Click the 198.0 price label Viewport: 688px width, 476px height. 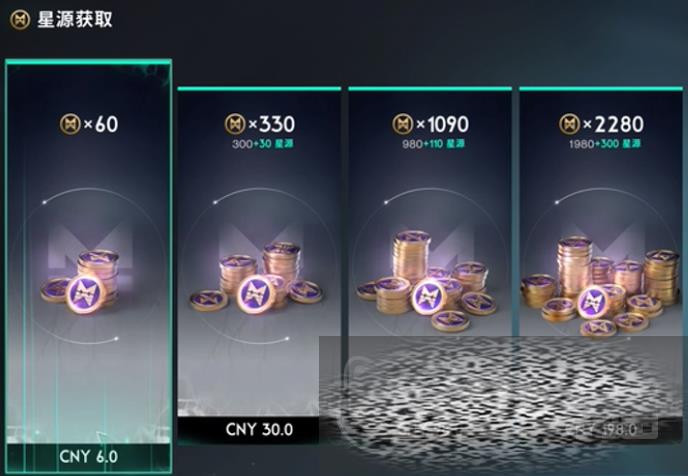[621, 430]
